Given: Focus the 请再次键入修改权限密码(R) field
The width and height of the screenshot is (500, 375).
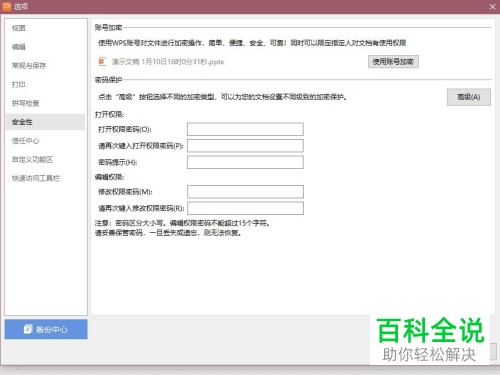Looking at the screenshot, I should 245,208.
